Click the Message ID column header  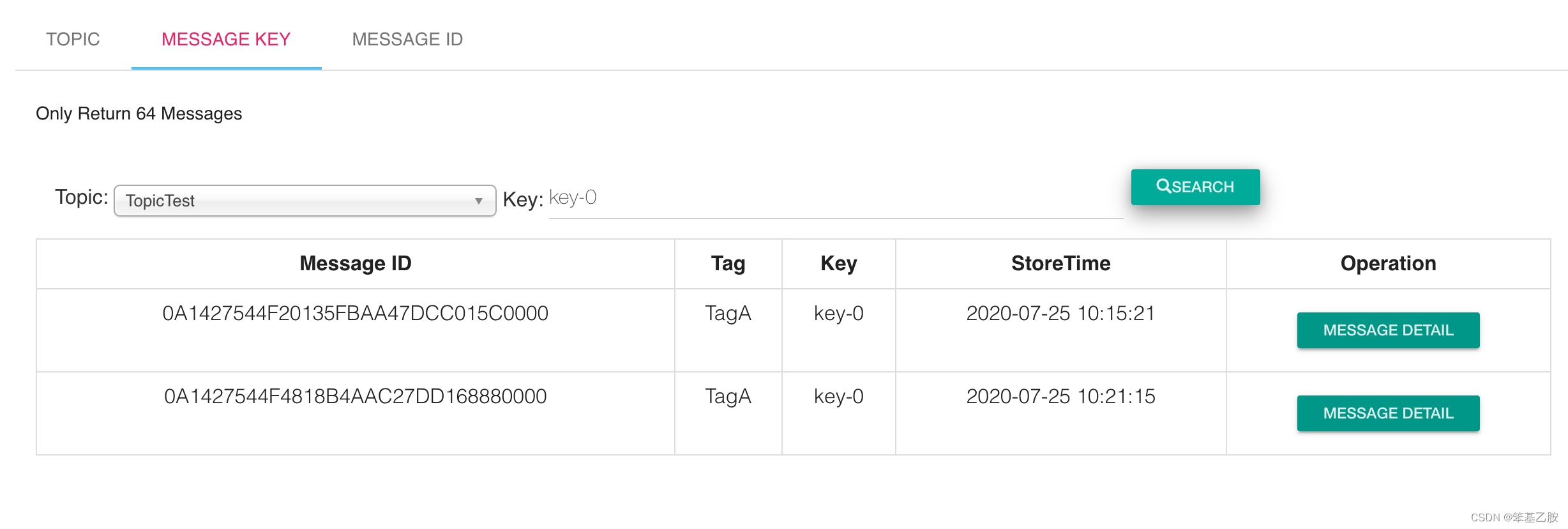pos(355,263)
